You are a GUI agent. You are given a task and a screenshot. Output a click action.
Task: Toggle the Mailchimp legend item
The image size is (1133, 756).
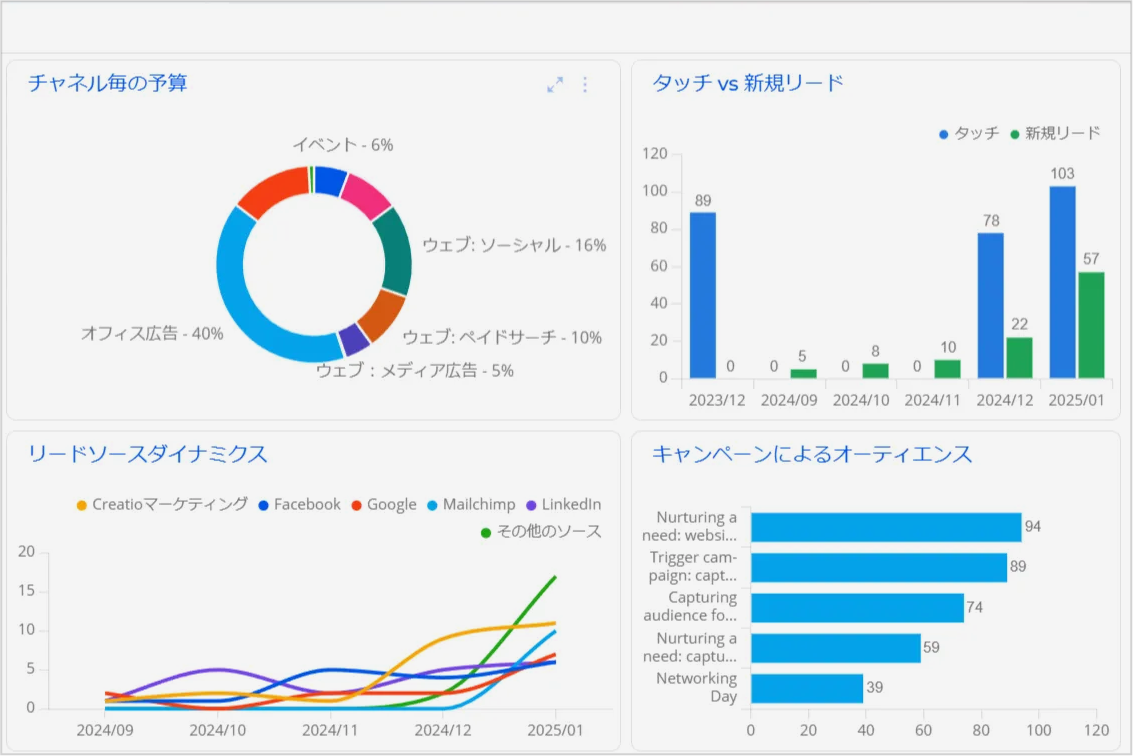point(469,505)
